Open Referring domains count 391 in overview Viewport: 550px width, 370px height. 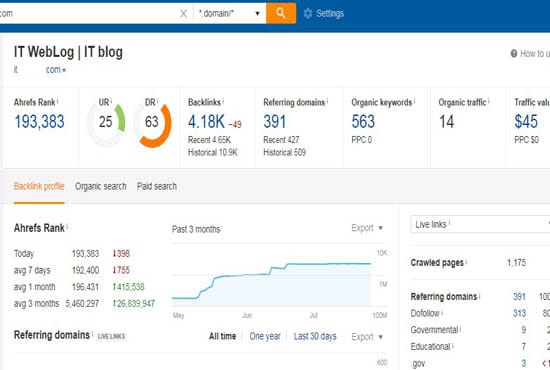[x=275, y=122]
